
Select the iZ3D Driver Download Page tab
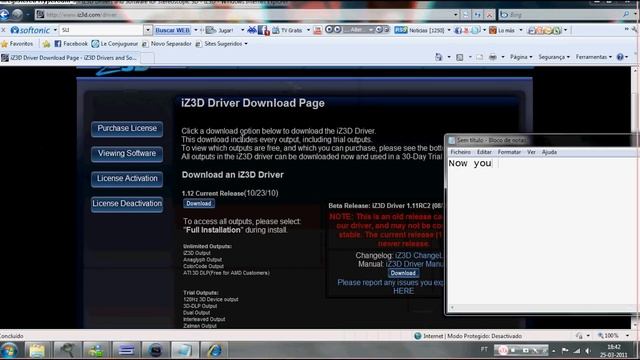tap(70, 58)
